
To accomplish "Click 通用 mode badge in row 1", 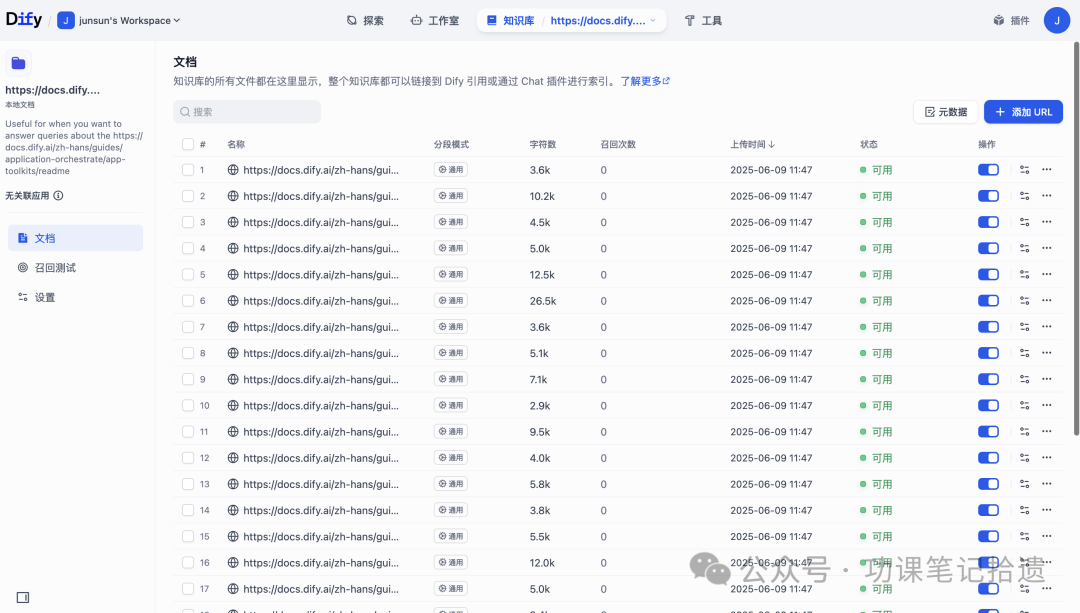I will [450, 169].
